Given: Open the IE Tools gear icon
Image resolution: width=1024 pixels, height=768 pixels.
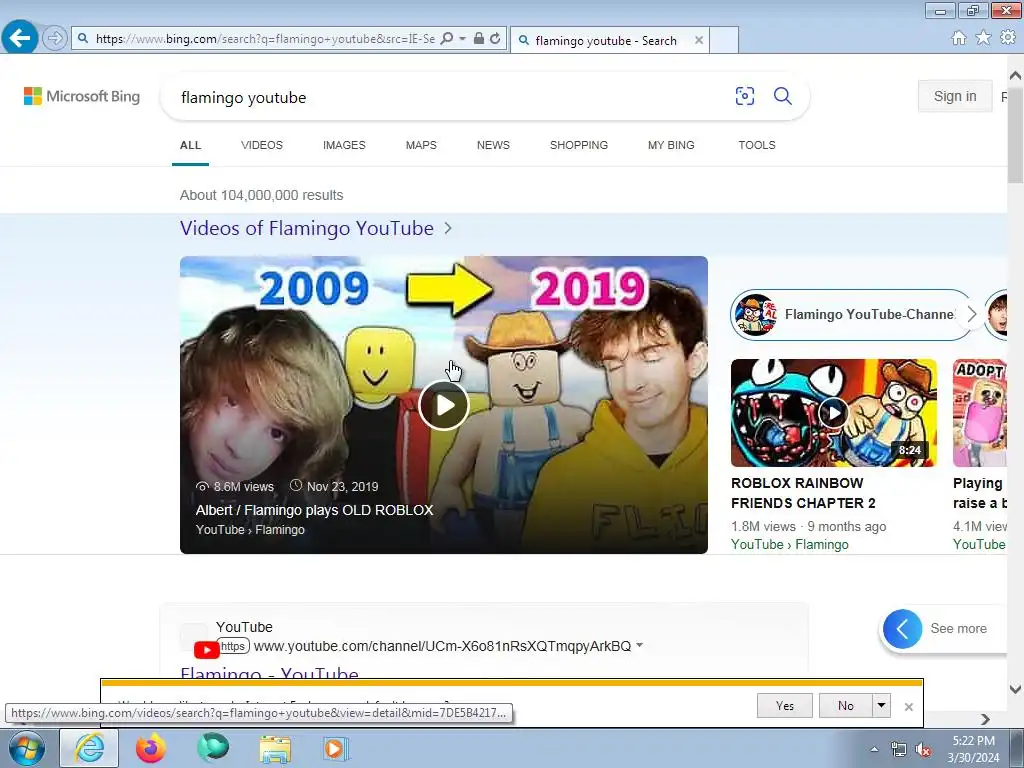Looking at the screenshot, I should (1008, 38).
